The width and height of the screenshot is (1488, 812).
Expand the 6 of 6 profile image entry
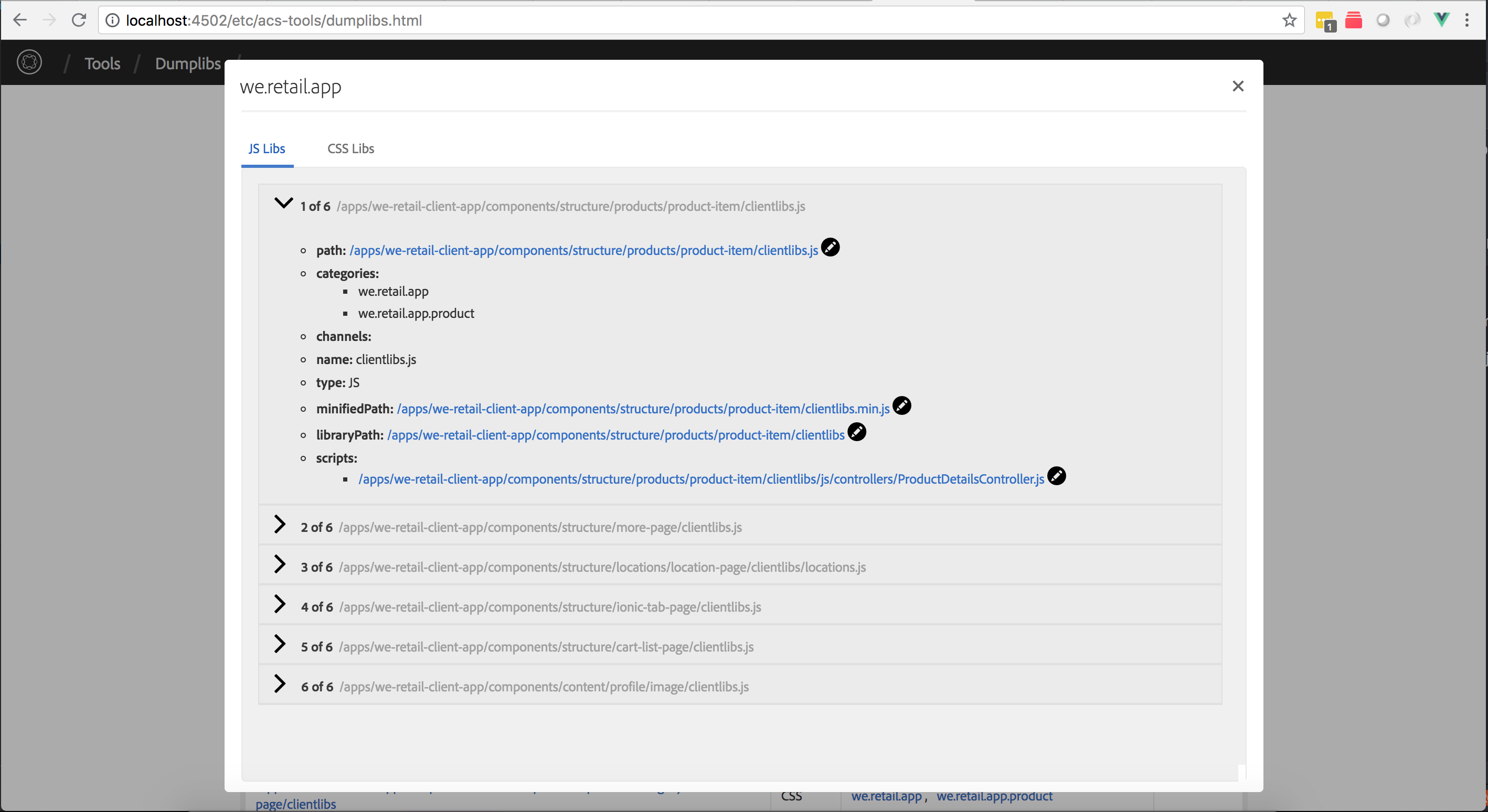(x=280, y=684)
